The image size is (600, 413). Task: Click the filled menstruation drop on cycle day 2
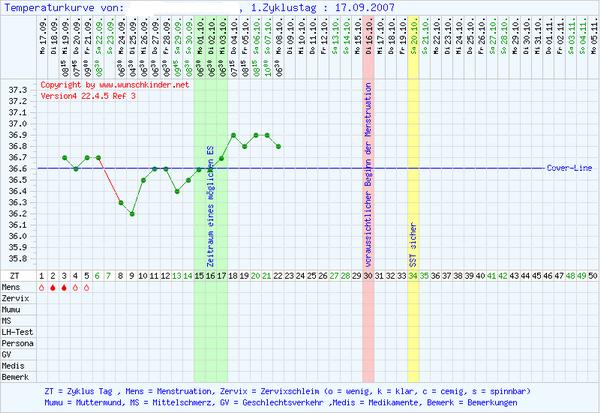tap(53, 287)
